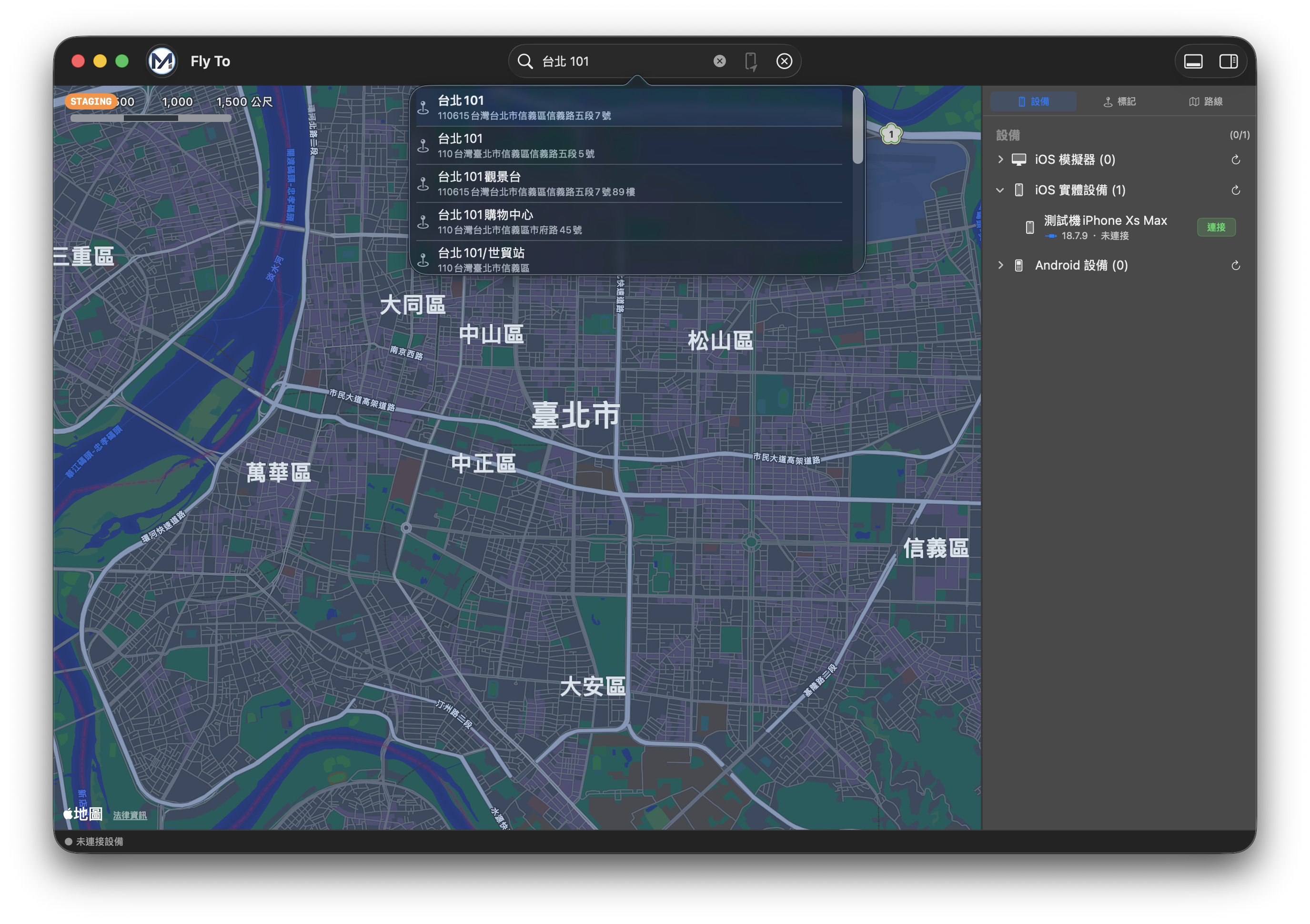Clear the search text 台北 101
The width and height of the screenshot is (1310, 924).
pos(719,61)
